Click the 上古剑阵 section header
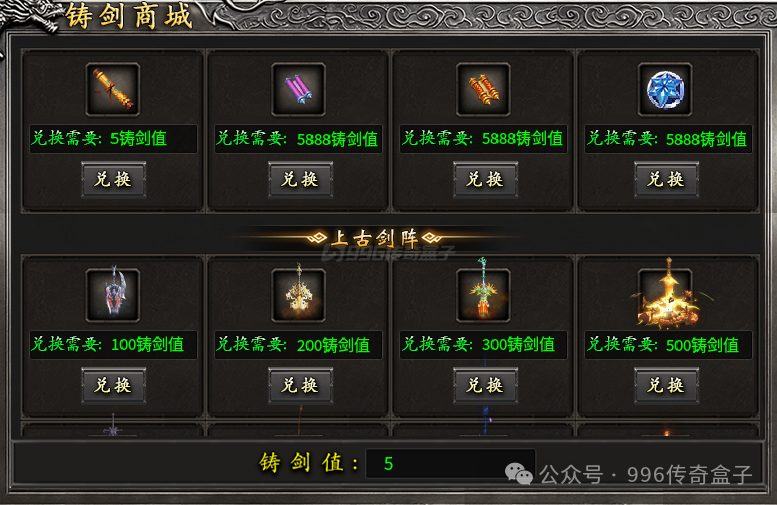777x505 pixels. 374,238
